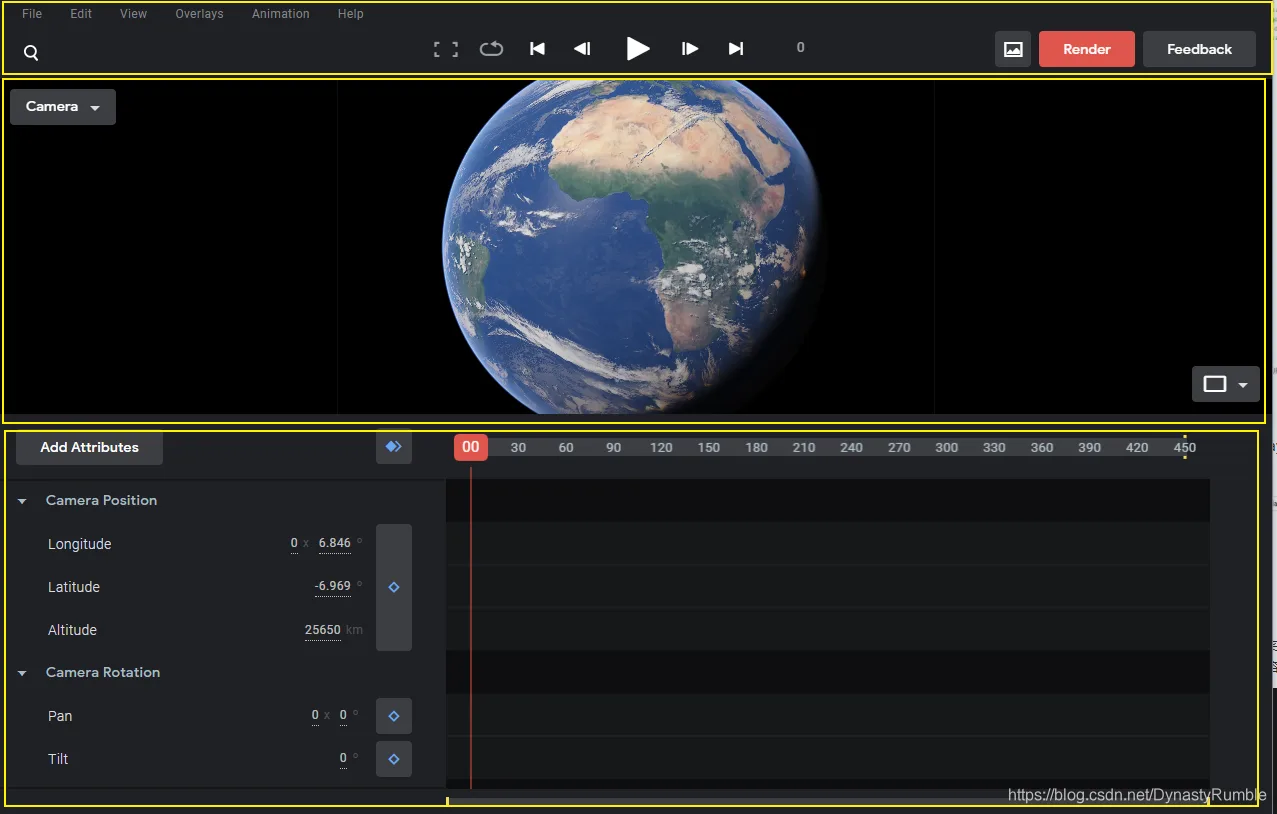Click the snapshot image icon
Viewport: 1277px width, 814px height.
[x=1013, y=49]
